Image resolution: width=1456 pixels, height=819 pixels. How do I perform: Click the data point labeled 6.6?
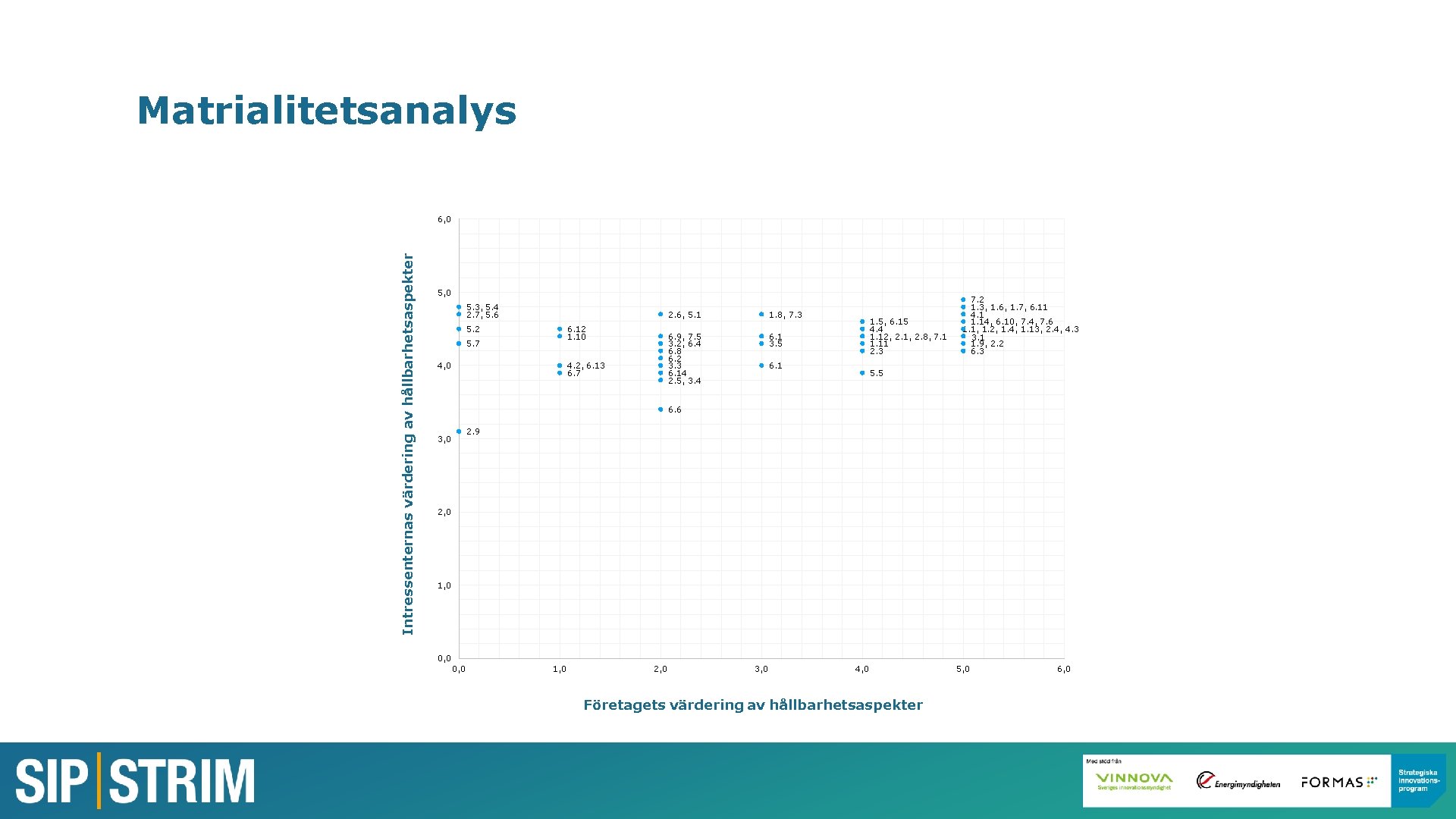661,408
